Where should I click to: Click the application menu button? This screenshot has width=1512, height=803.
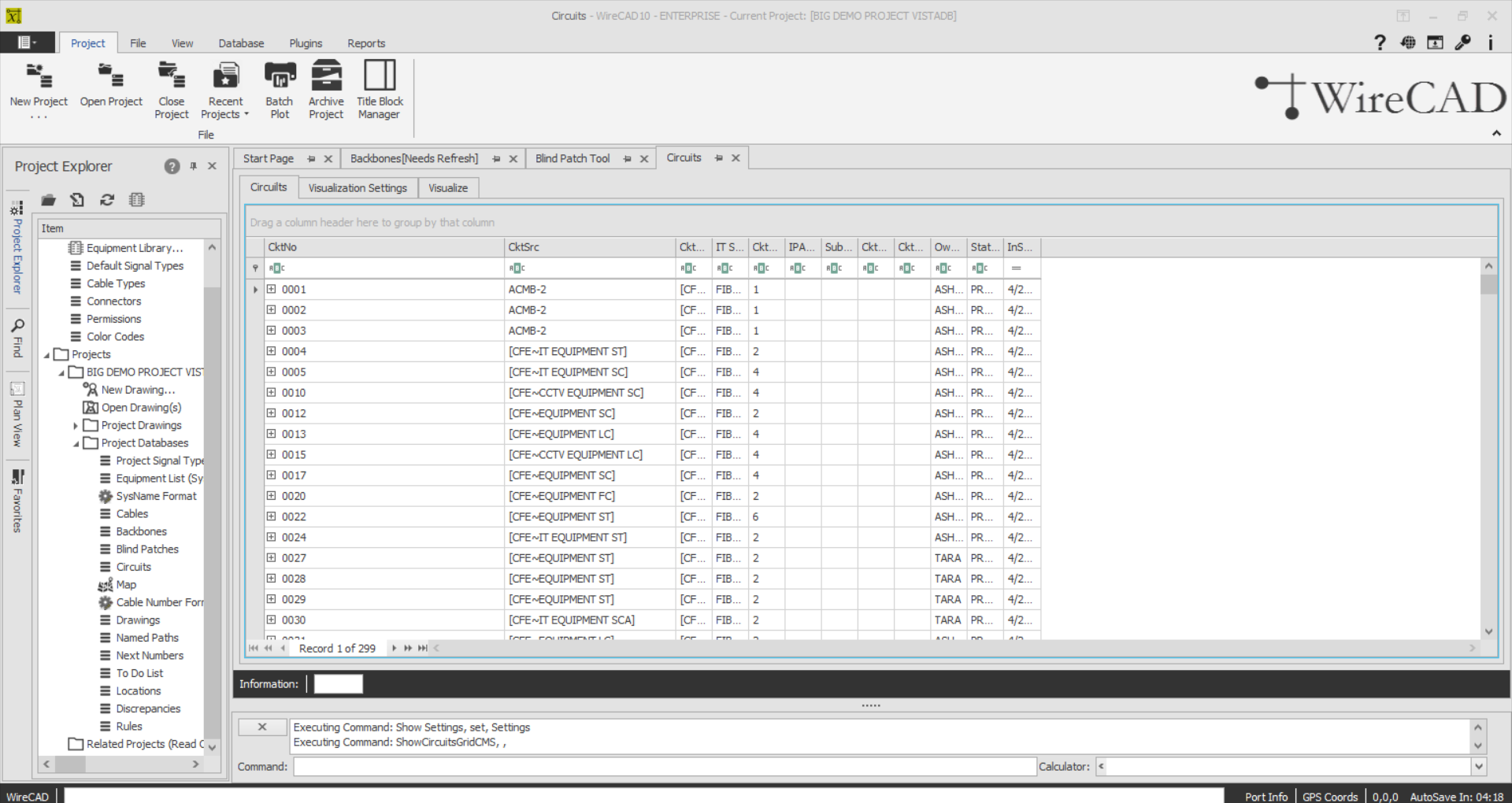point(28,43)
